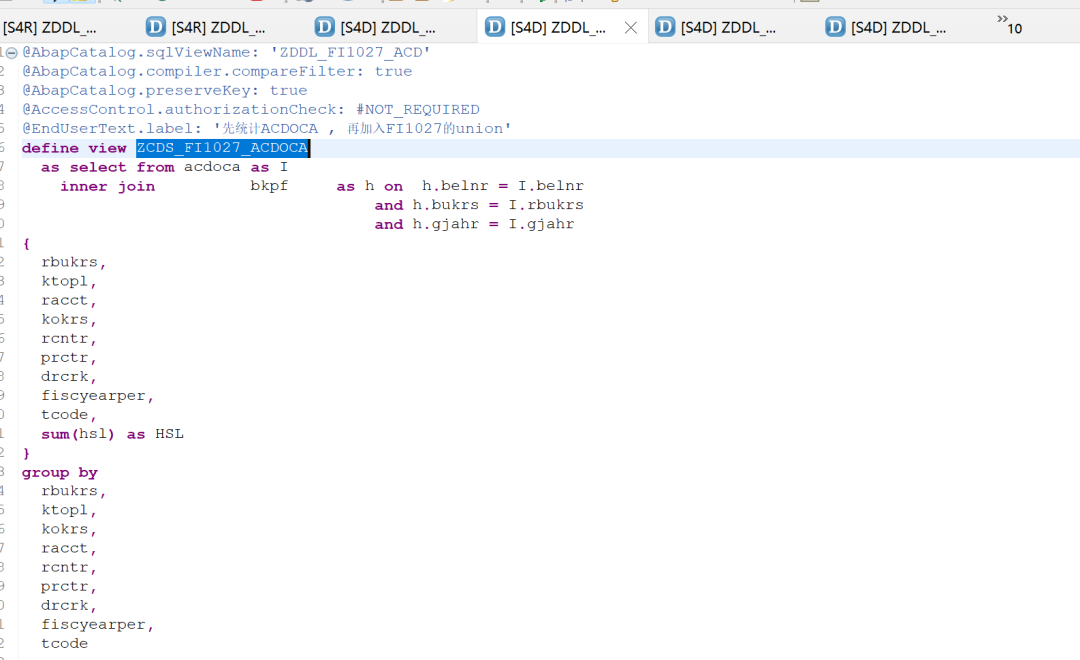Viewport: 1080px width, 660px height.
Task: Click prctr in the select list
Action: (65, 358)
